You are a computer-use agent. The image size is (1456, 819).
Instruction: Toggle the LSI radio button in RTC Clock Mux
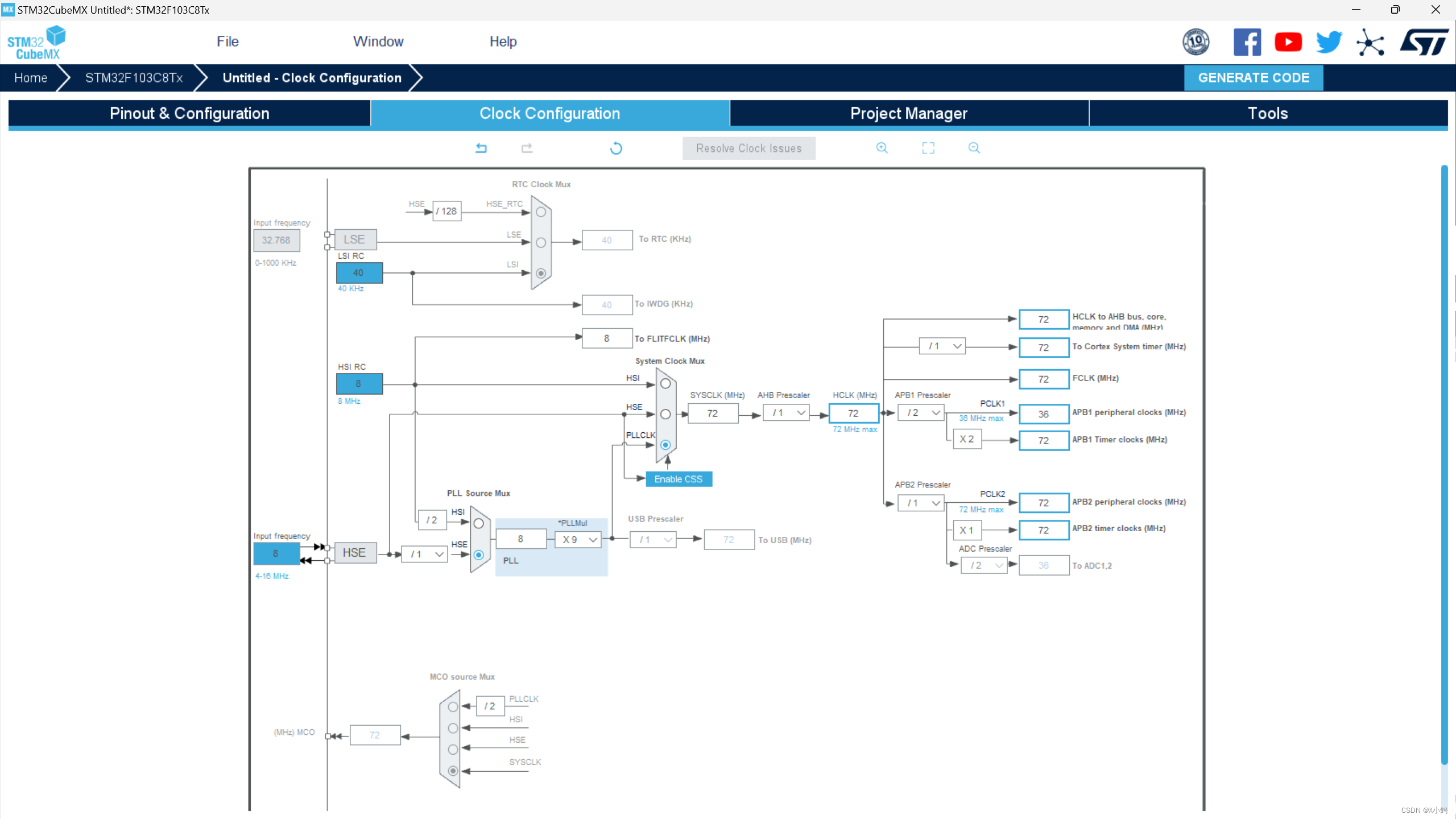(540, 273)
